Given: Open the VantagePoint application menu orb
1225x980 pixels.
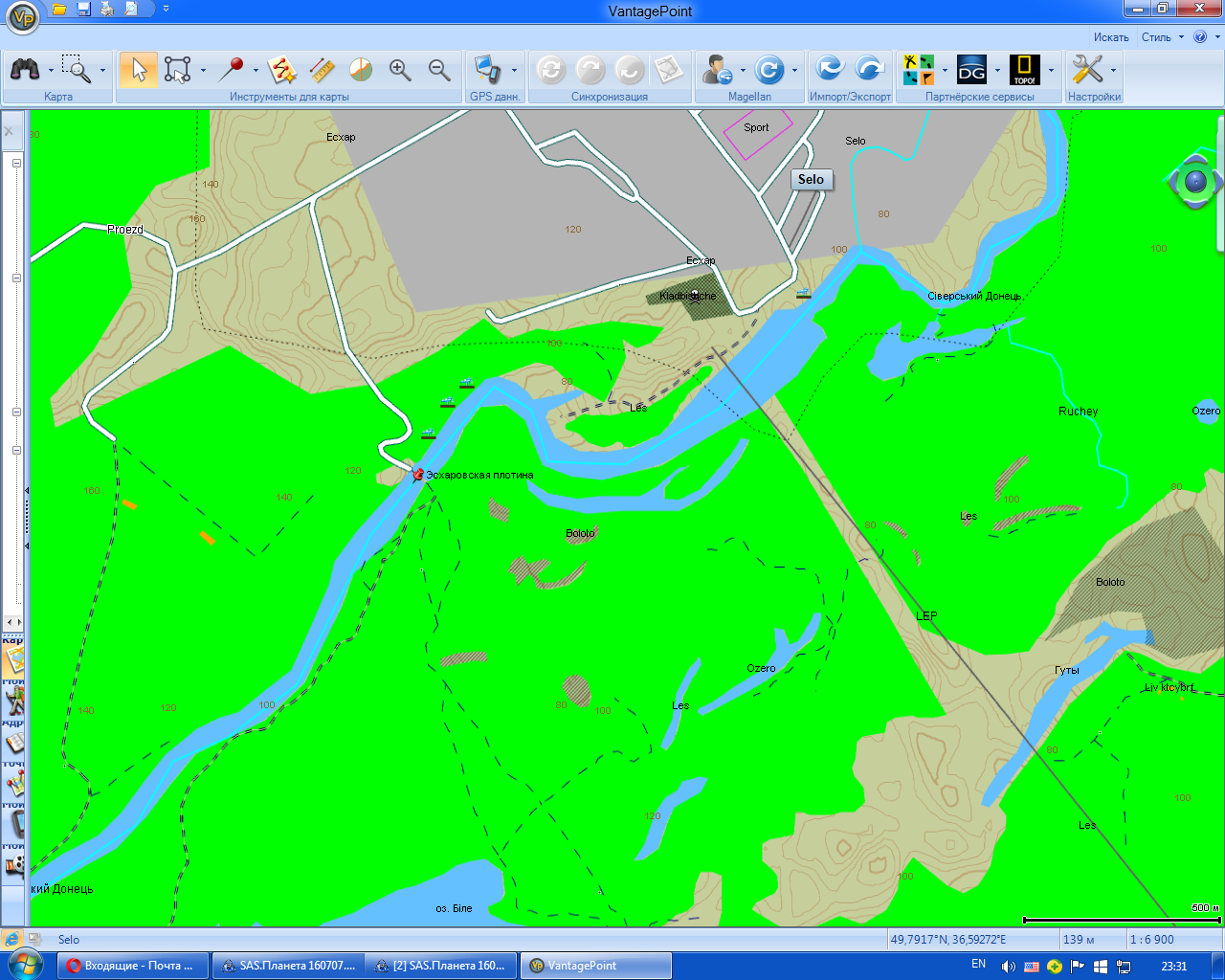Looking at the screenshot, I should click(22, 16).
